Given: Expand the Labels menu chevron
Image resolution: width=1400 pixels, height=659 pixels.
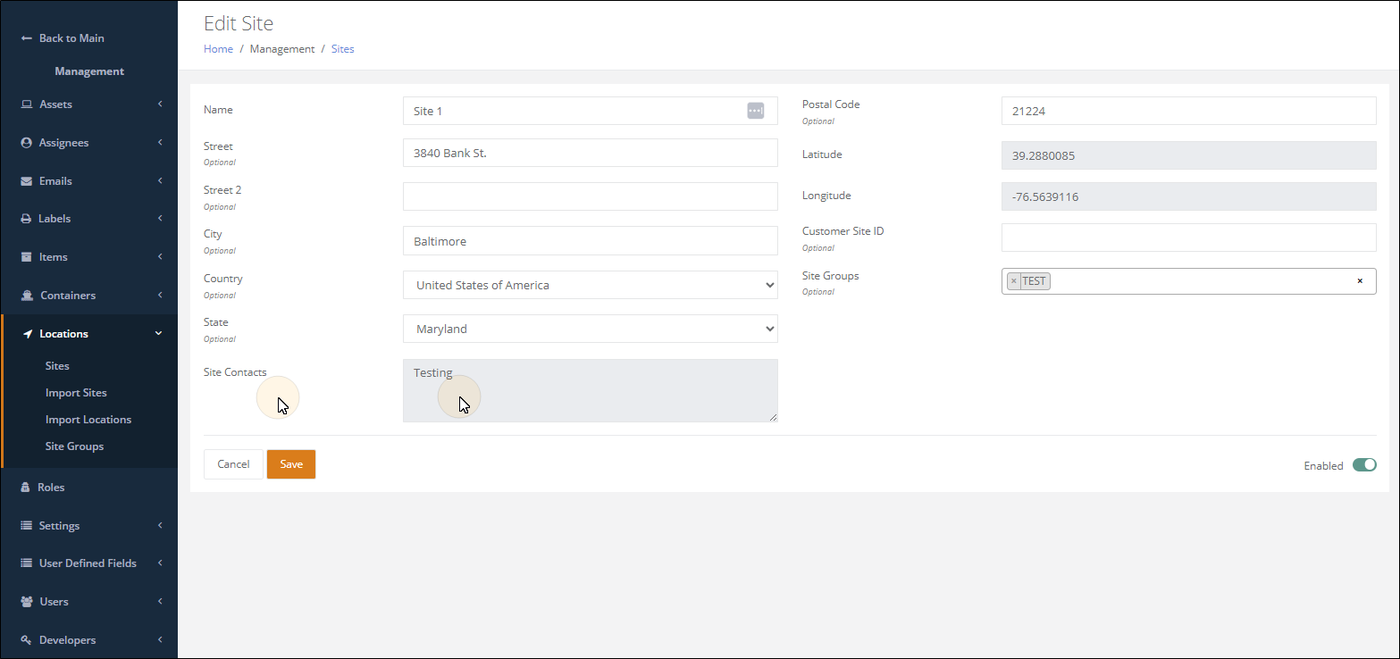Looking at the screenshot, I should pyautogui.click(x=160, y=218).
